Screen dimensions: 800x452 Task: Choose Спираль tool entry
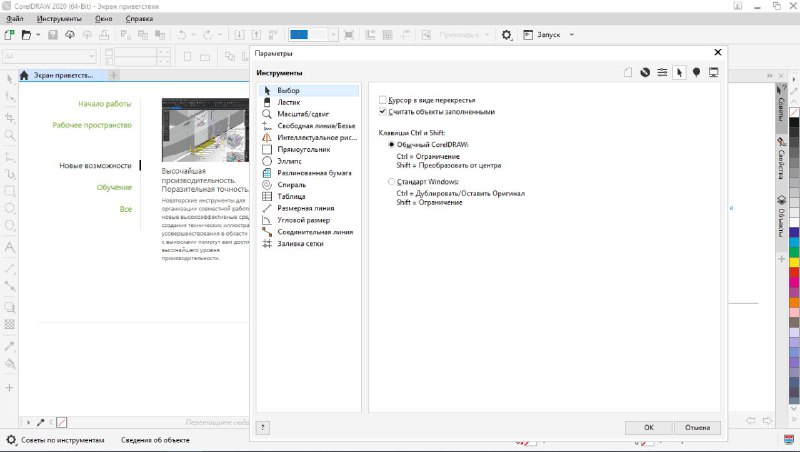[309, 185]
